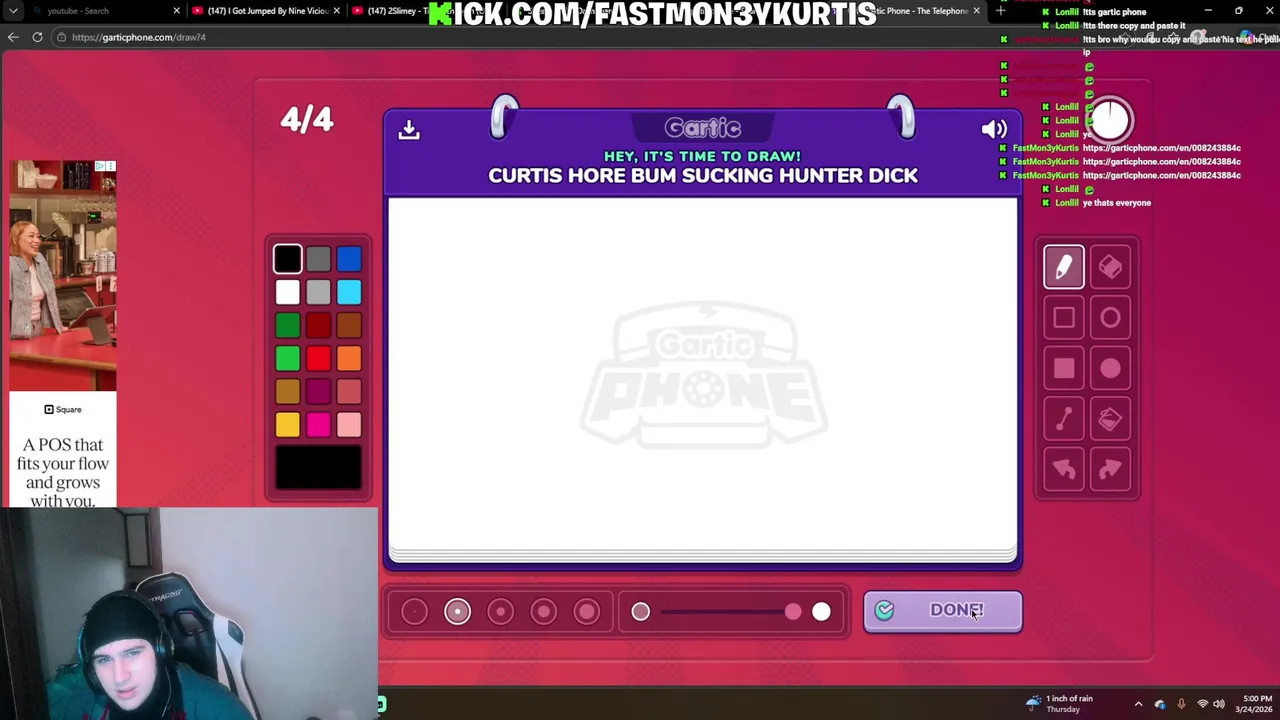Select the smallest brush size
Screen dimensions: 1280x720
tap(414, 611)
